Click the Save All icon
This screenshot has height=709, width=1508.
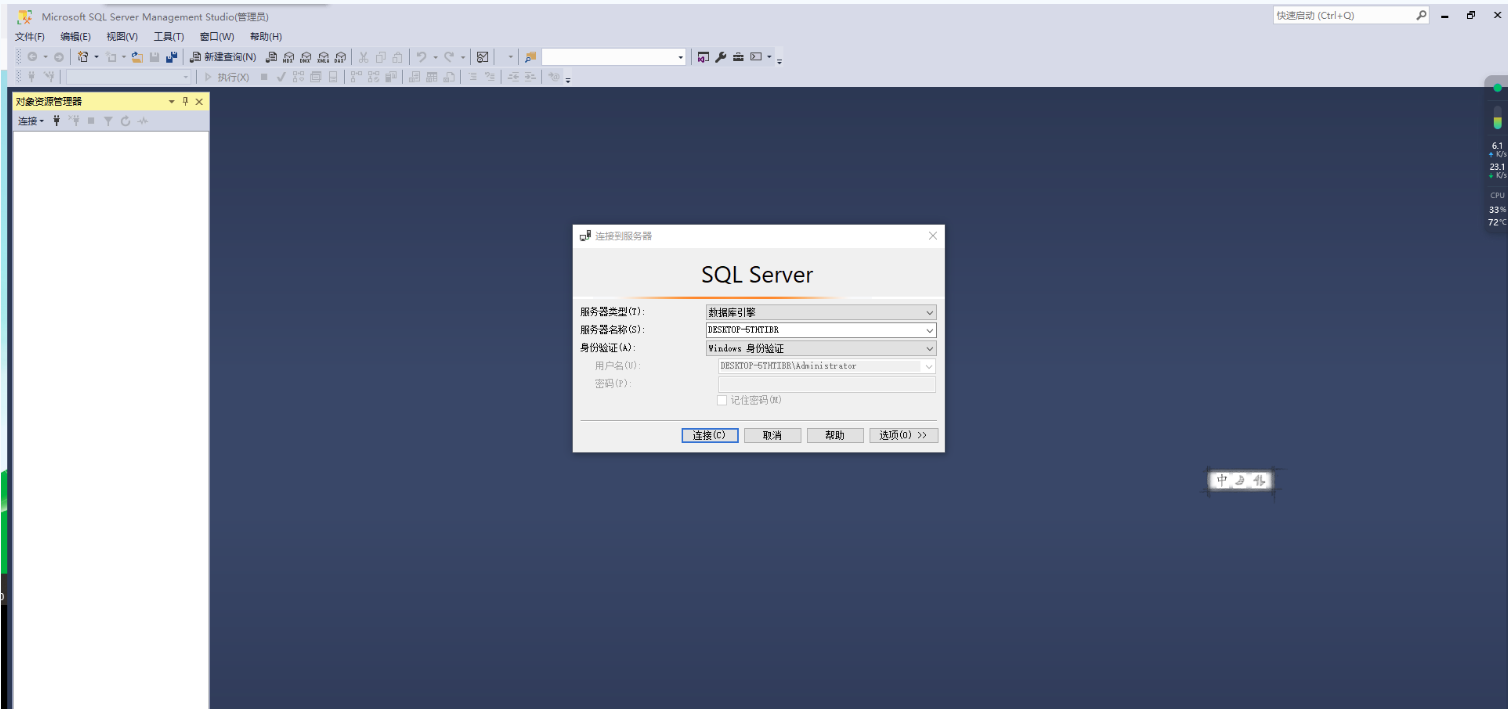click(171, 57)
